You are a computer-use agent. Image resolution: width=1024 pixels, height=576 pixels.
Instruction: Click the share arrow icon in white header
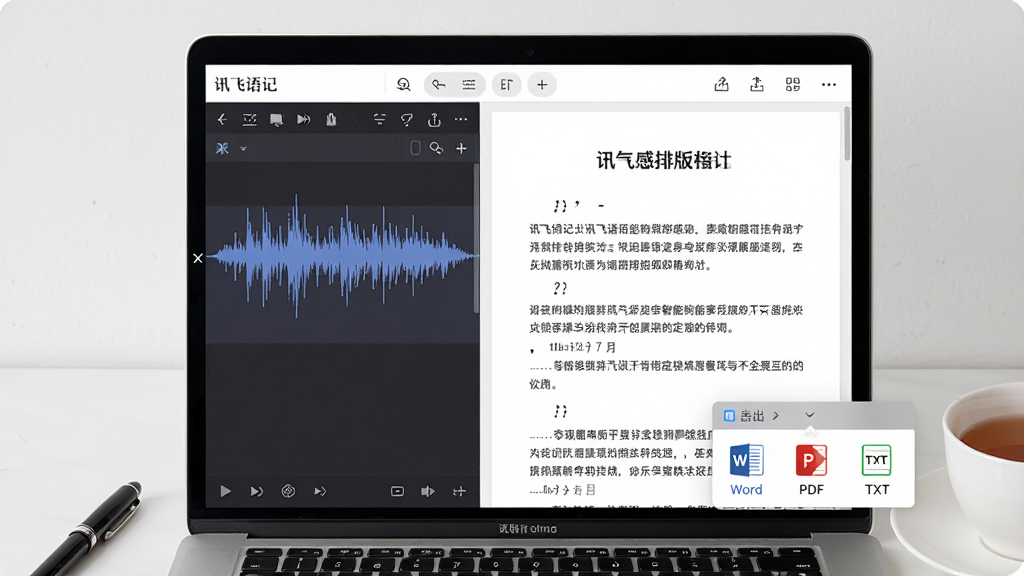[722, 84]
